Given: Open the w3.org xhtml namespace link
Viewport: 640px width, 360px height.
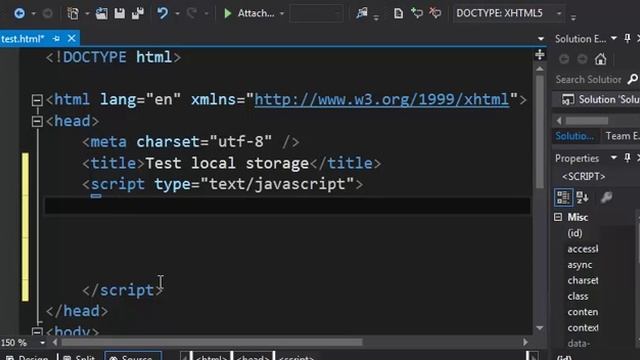Looking at the screenshot, I should pyautogui.click(x=382, y=100).
